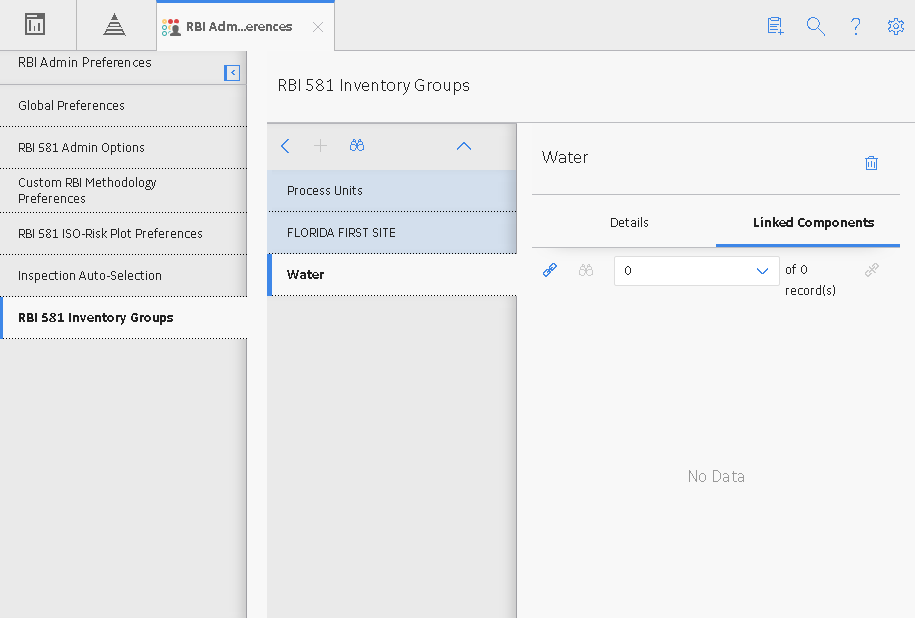Close the RBI Admin Preferences tab
Image resolution: width=915 pixels, height=618 pixels.
pos(318,27)
